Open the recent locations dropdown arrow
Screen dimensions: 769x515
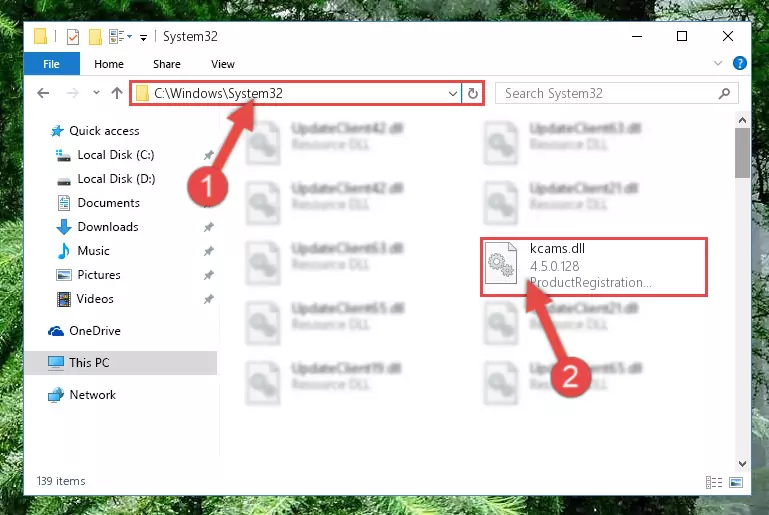tap(96, 93)
